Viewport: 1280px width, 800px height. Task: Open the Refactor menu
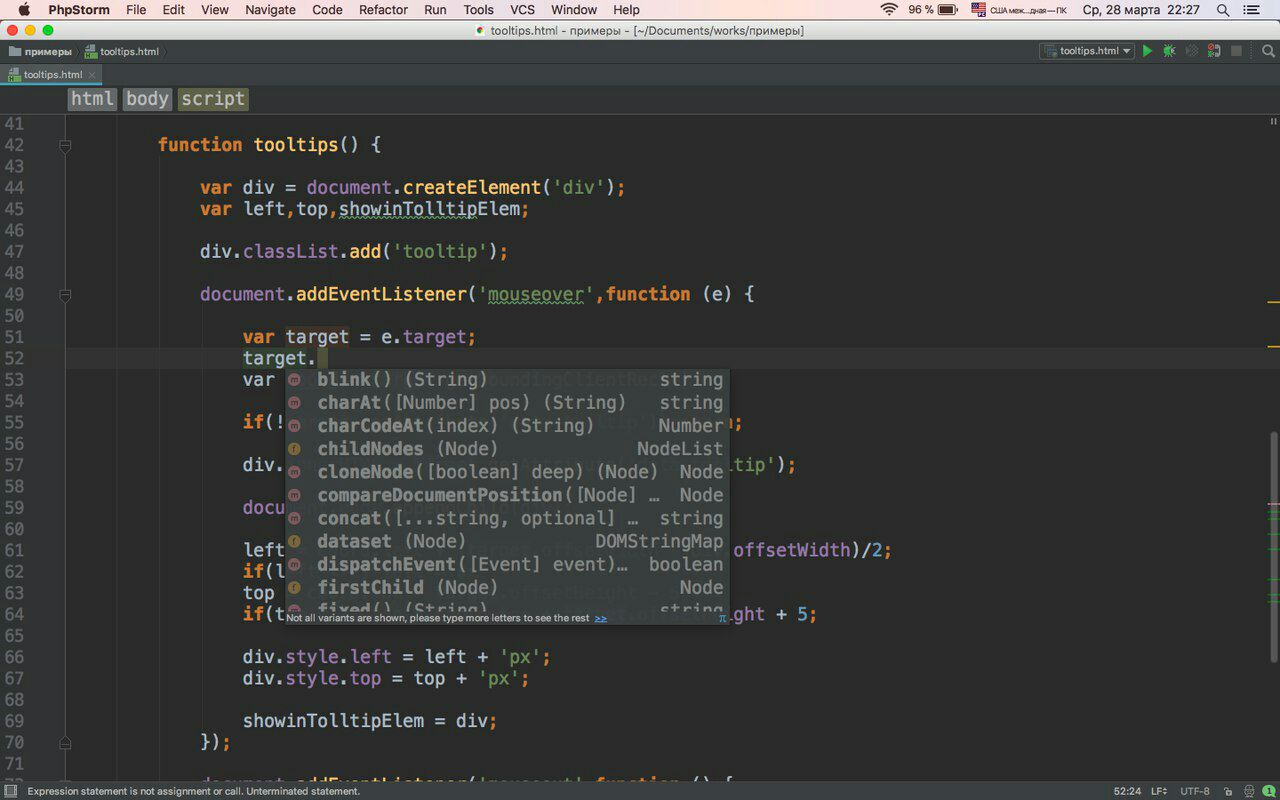pyautogui.click(x=383, y=10)
